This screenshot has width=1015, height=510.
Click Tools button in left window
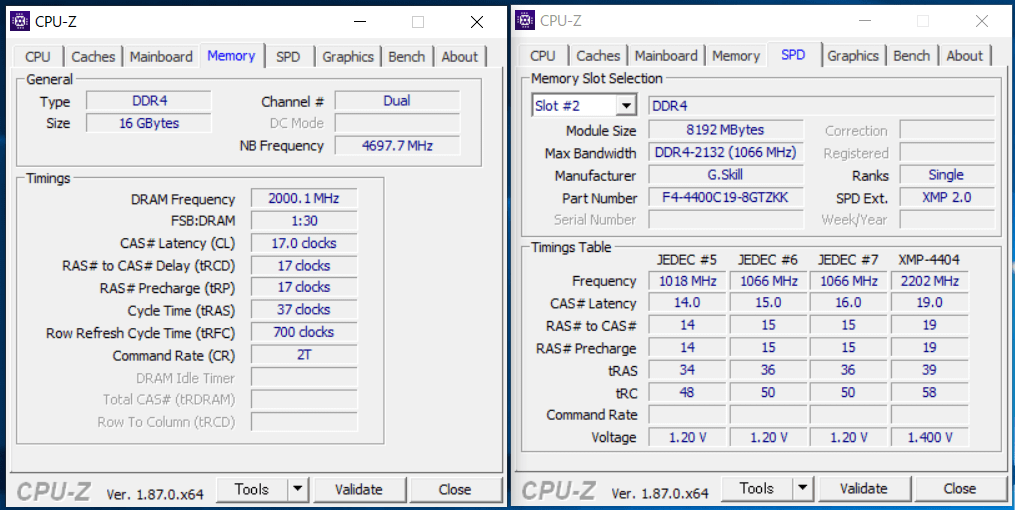pyautogui.click(x=252, y=489)
